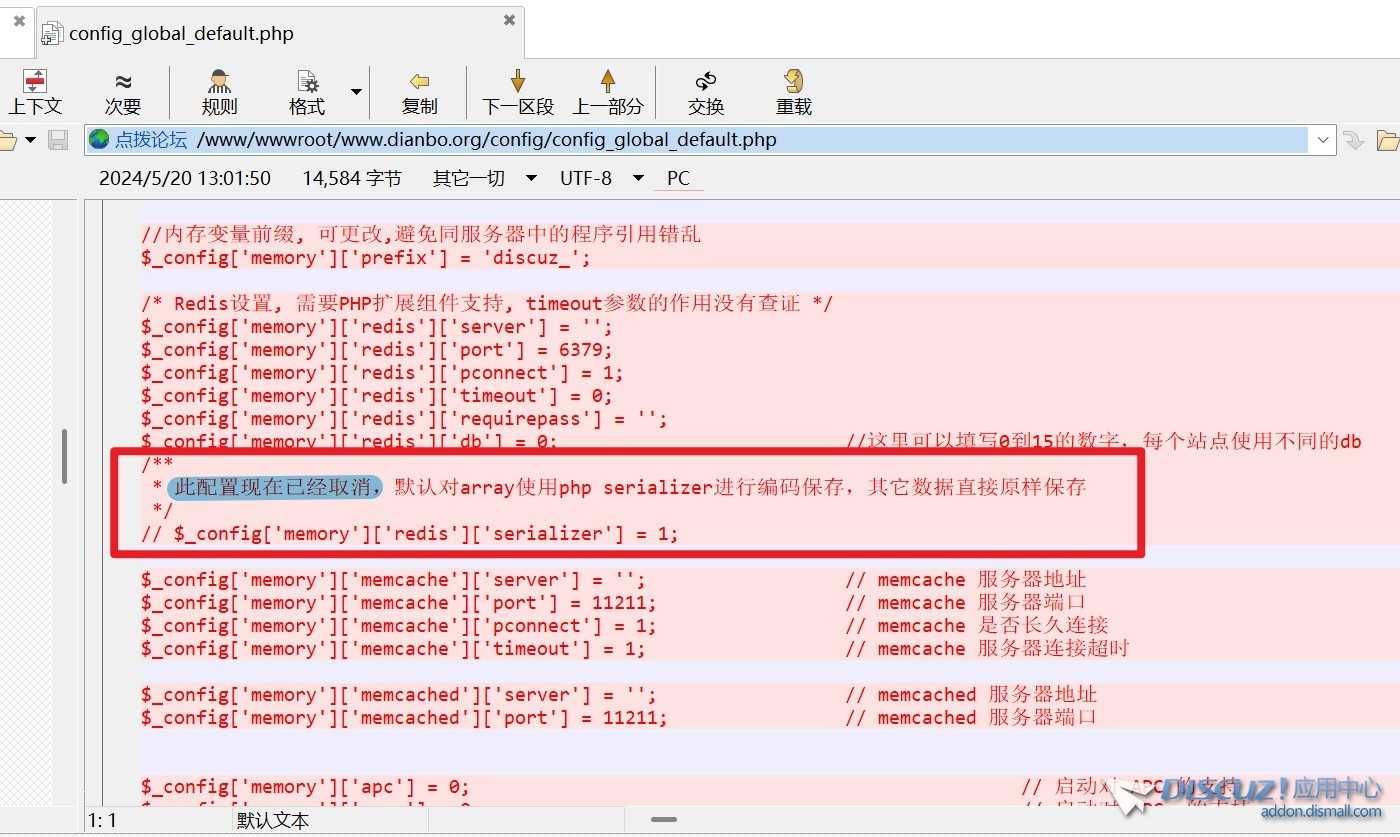
Task: Click the 2024/5/20 13:01:50 timestamp
Action: (185, 178)
